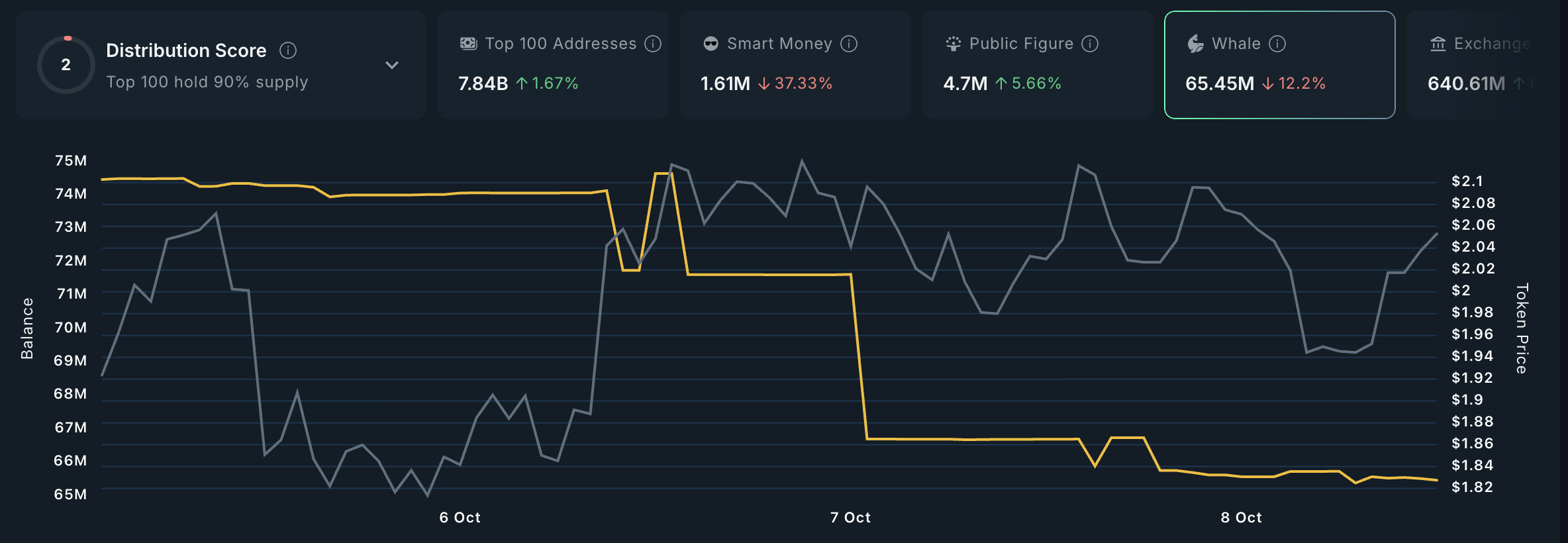The image size is (1568, 543).
Task: Click the Top 100 hold 90% supply text
Action: click(x=207, y=82)
